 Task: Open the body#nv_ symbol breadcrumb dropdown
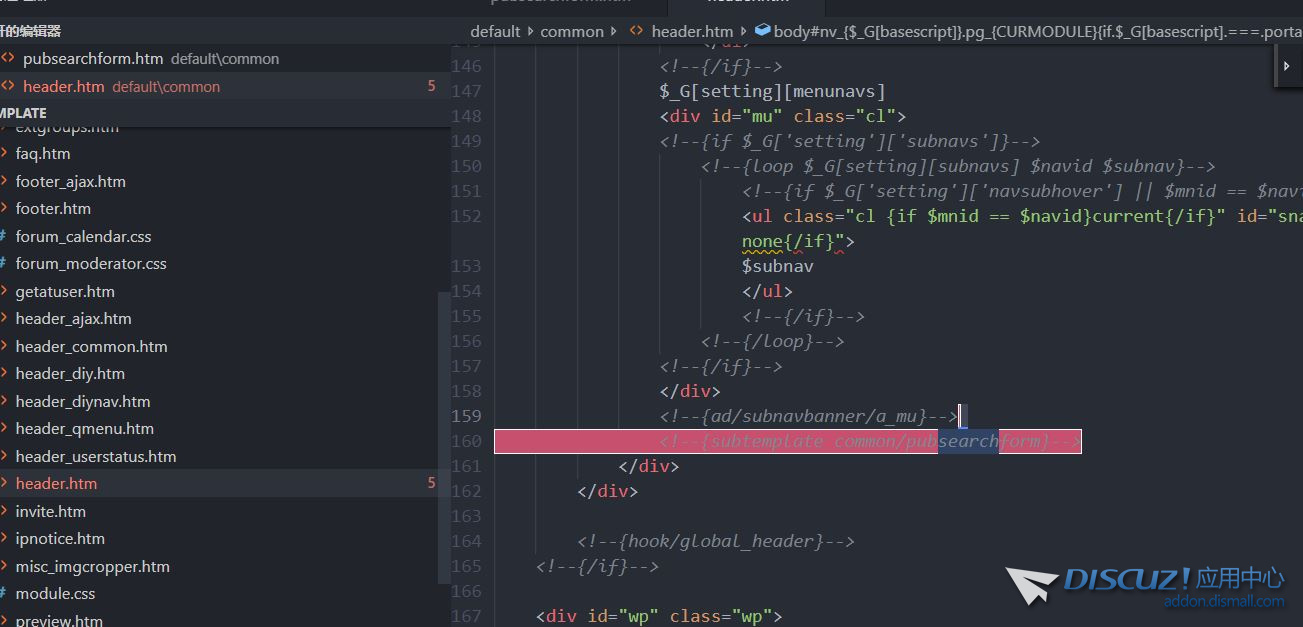[x=1030, y=32]
